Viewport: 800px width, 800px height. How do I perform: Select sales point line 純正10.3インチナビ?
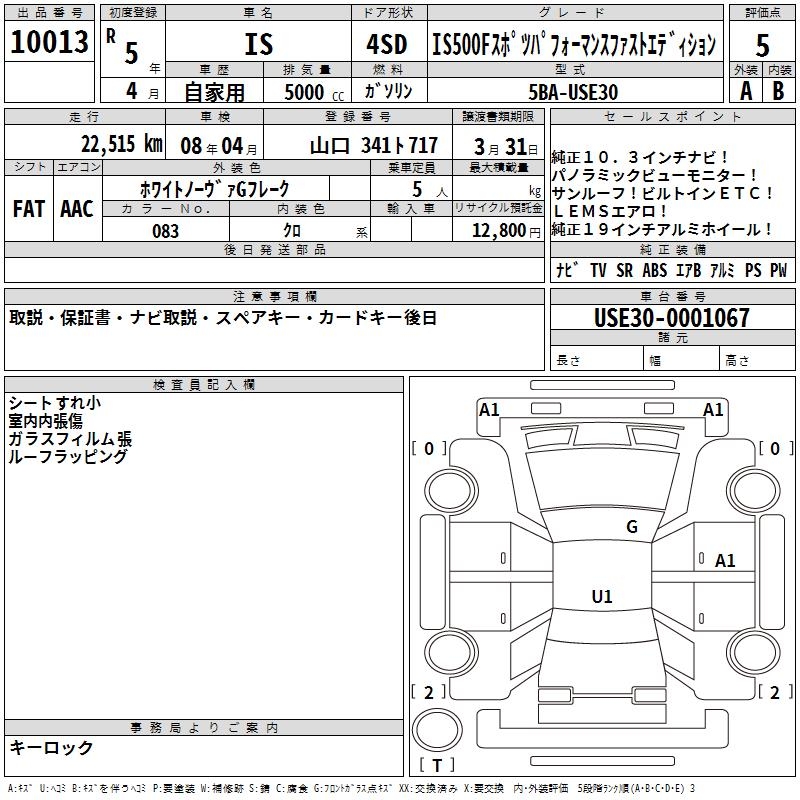tap(640, 157)
